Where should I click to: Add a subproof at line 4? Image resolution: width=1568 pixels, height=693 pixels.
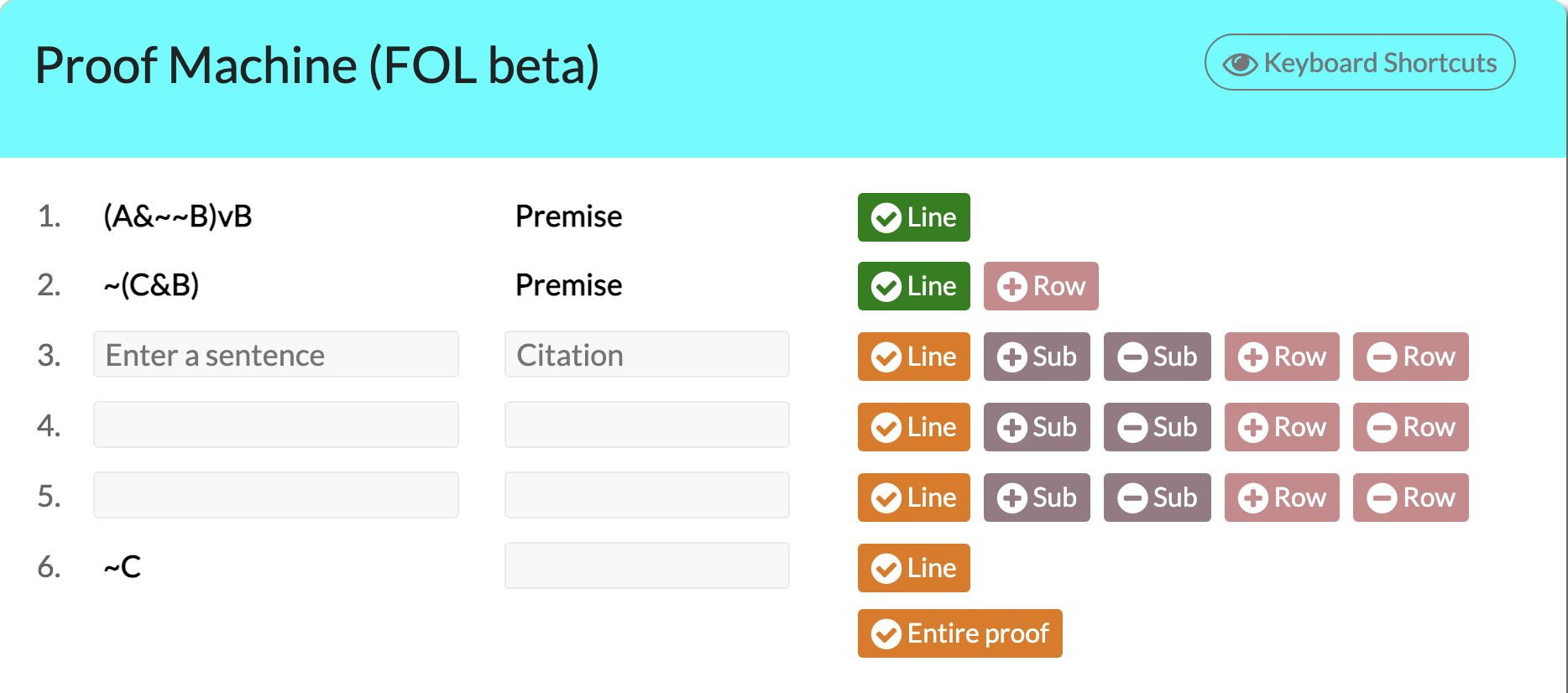pyautogui.click(x=1037, y=427)
